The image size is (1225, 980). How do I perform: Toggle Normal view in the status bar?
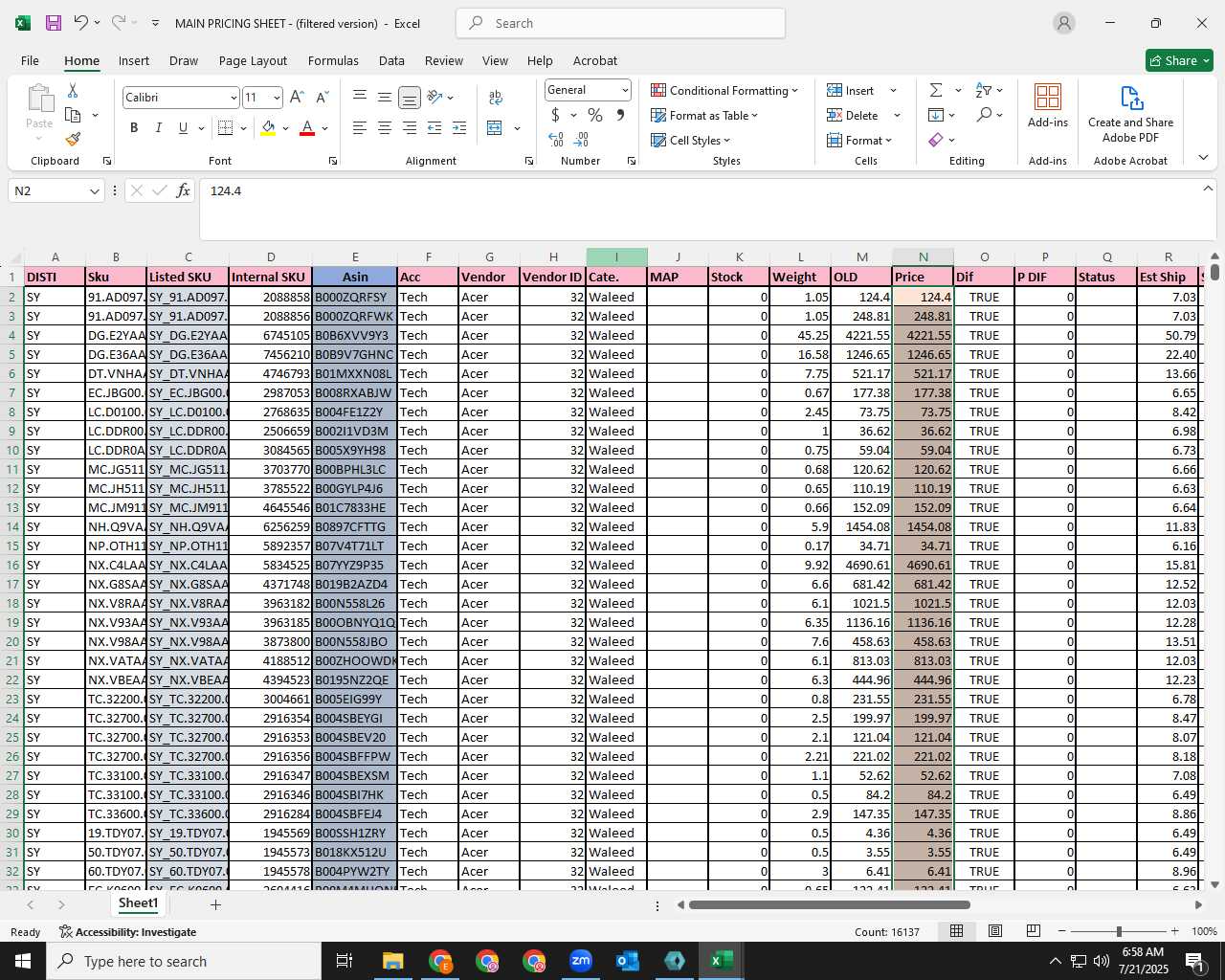coord(956,931)
